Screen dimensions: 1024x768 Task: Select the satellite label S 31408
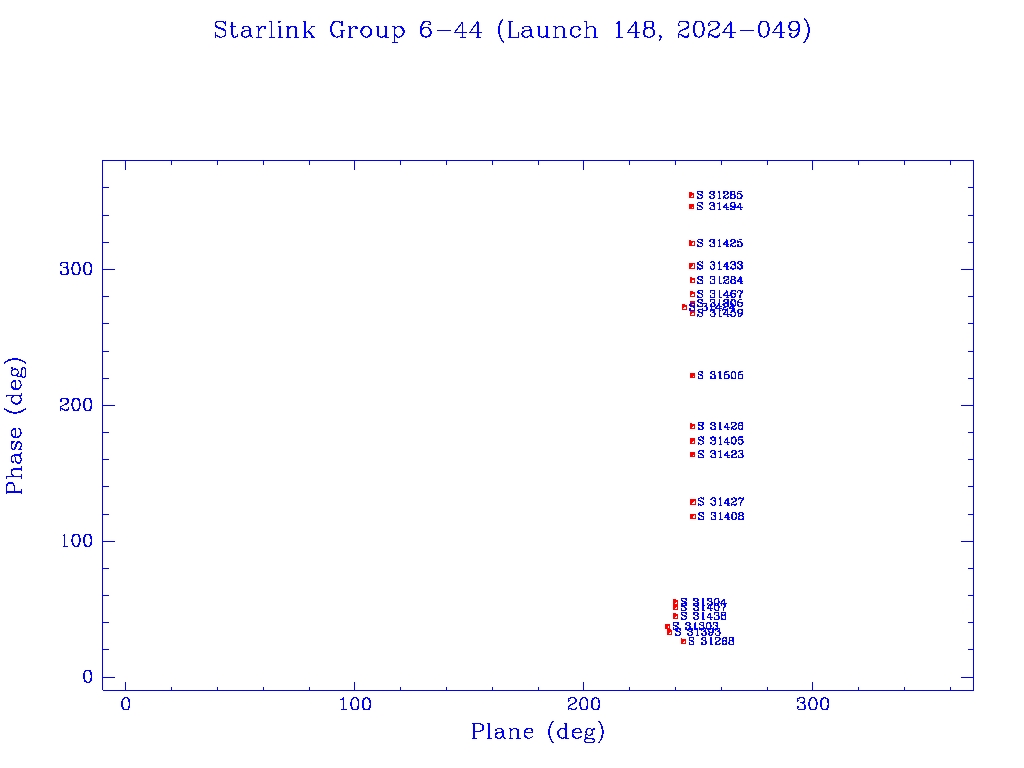(x=720, y=517)
